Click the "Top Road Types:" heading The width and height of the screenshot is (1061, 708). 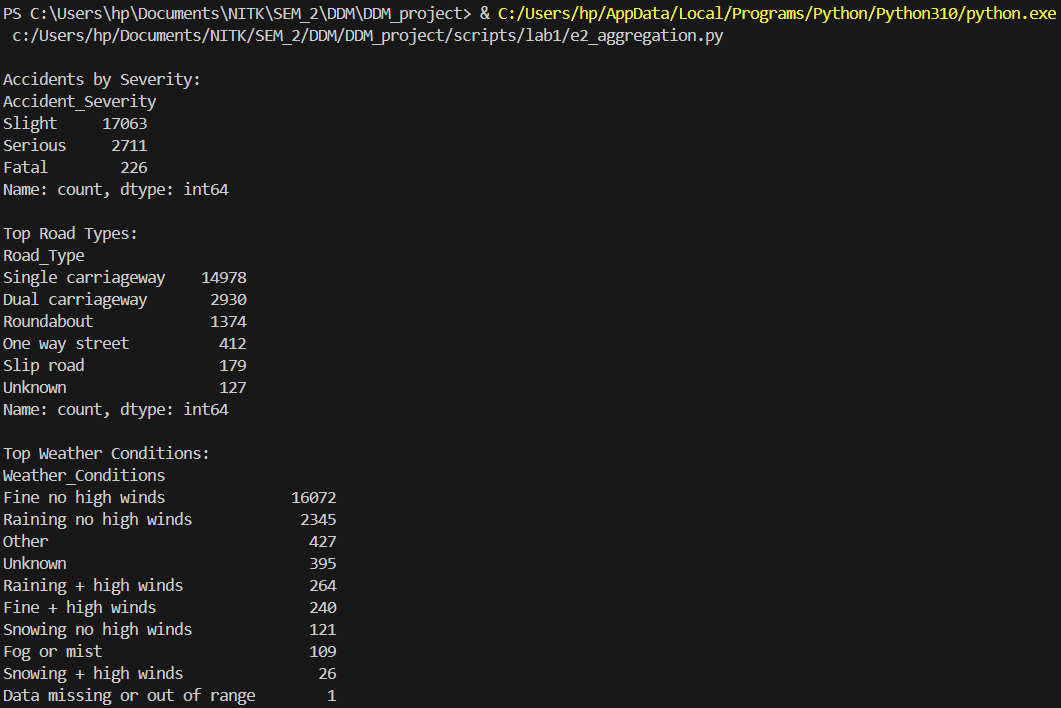click(70, 233)
